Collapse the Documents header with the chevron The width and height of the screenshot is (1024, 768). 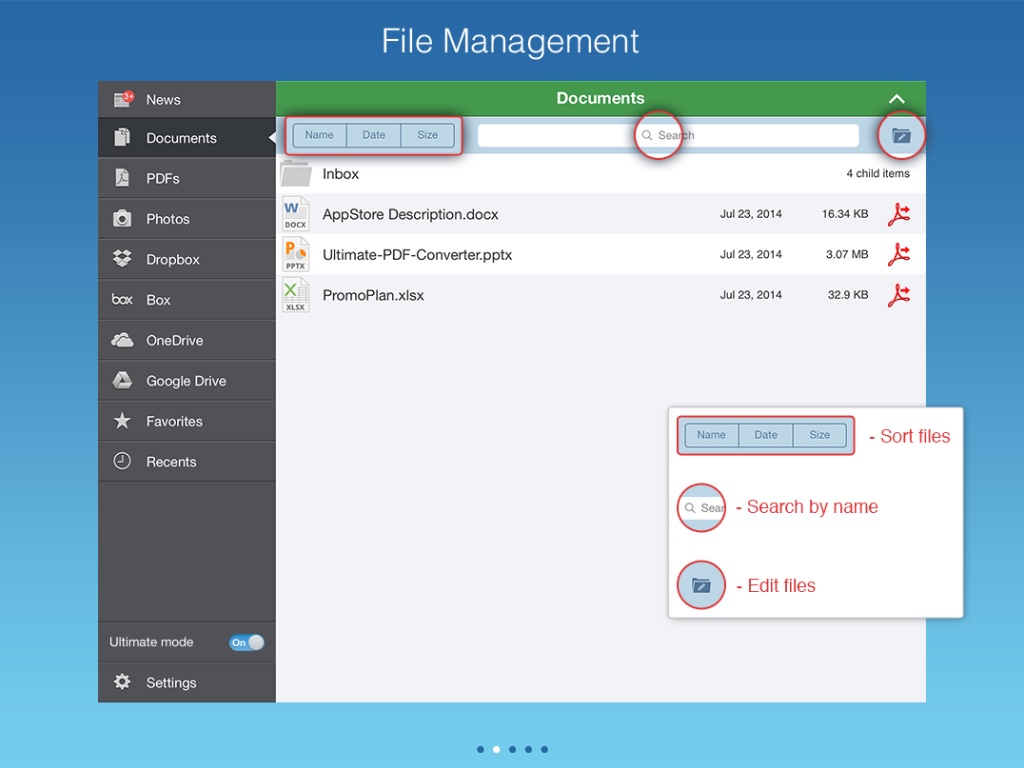[x=897, y=99]
